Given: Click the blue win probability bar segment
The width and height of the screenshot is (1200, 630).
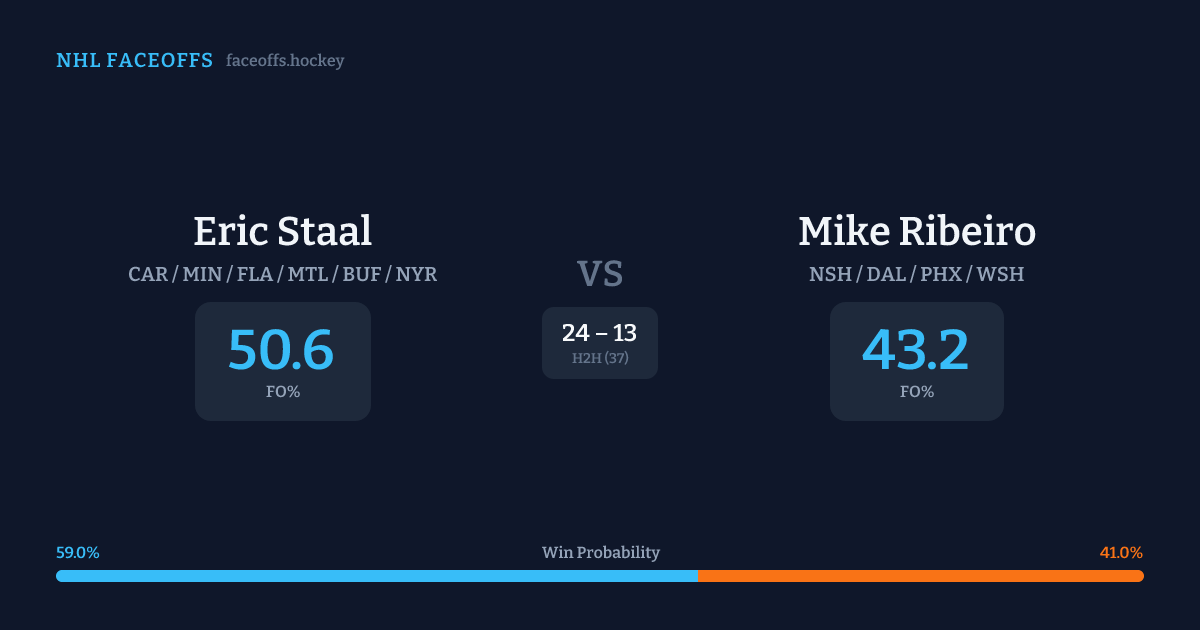Looking at the screenshot, I should click(x=376, y=576).
